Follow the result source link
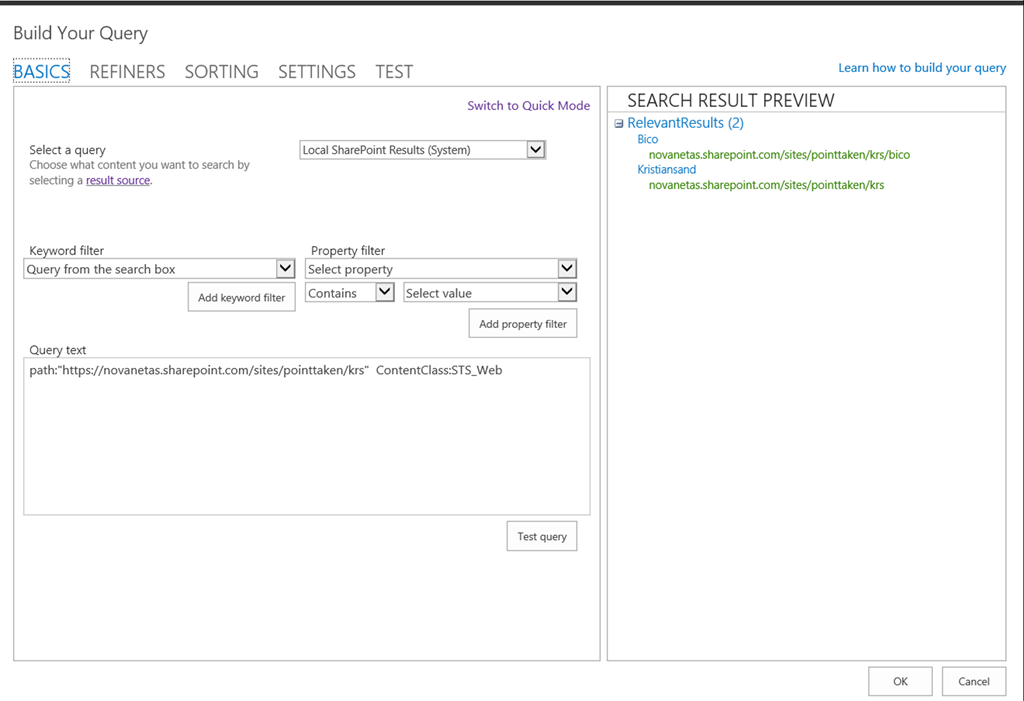 point(117,181)
